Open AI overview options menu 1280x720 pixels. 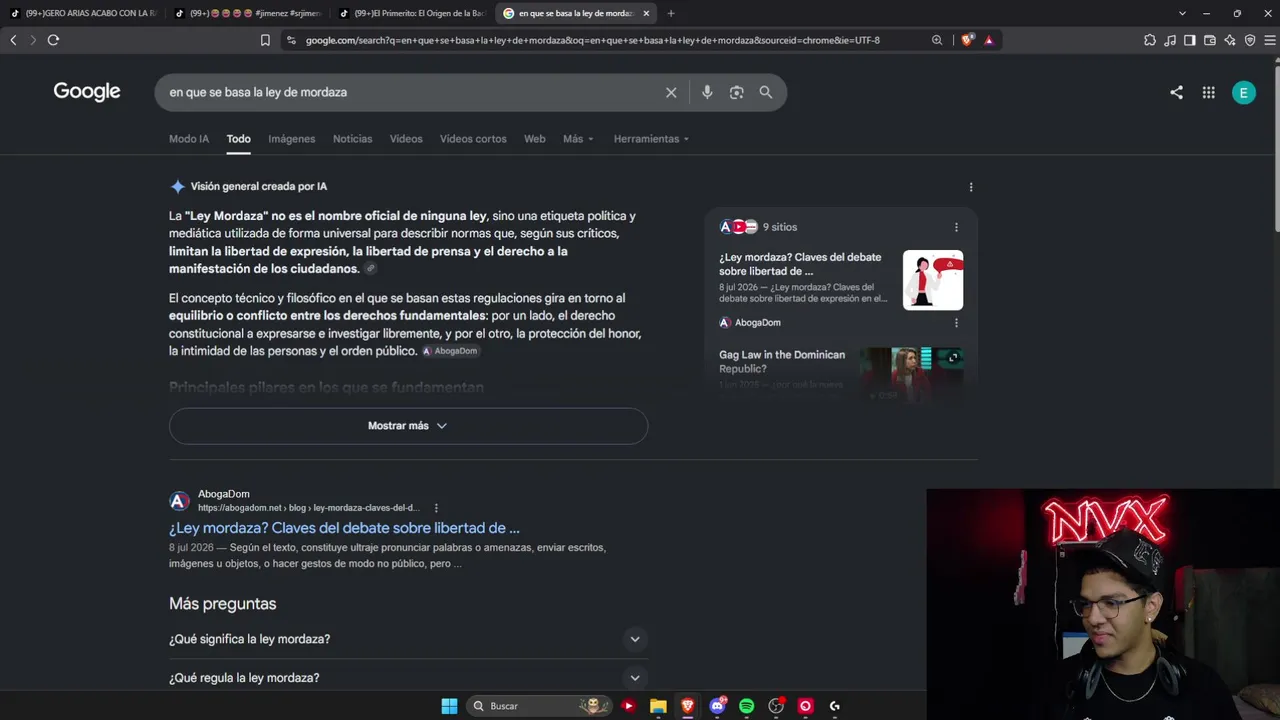pos(971,187)
